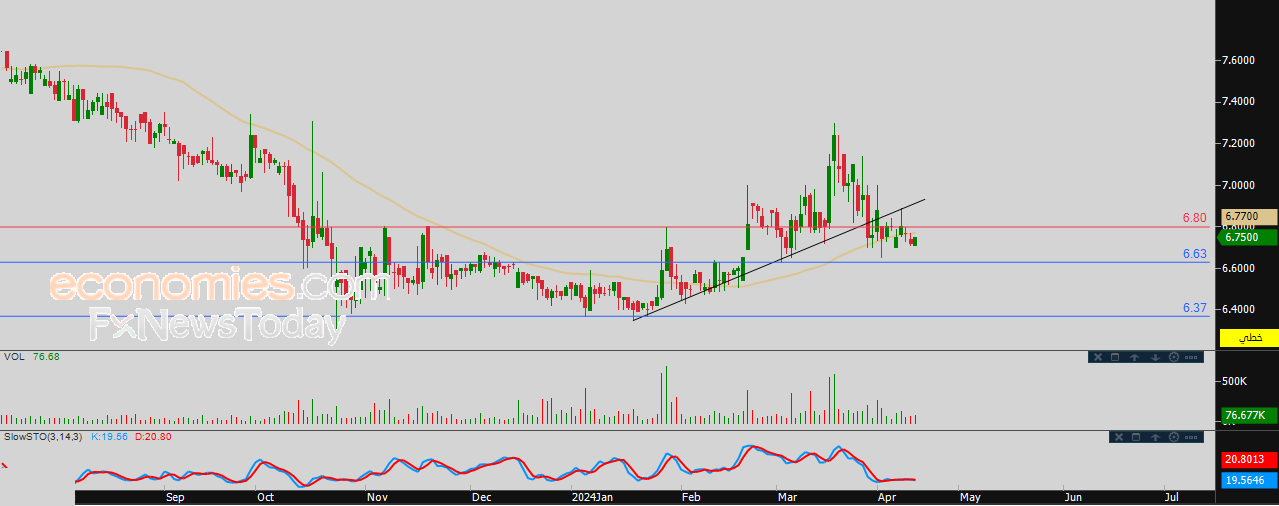The image size is (1279, 506).
Task: Click the Jul label on time axis
Action: (x=1171, y=496)
